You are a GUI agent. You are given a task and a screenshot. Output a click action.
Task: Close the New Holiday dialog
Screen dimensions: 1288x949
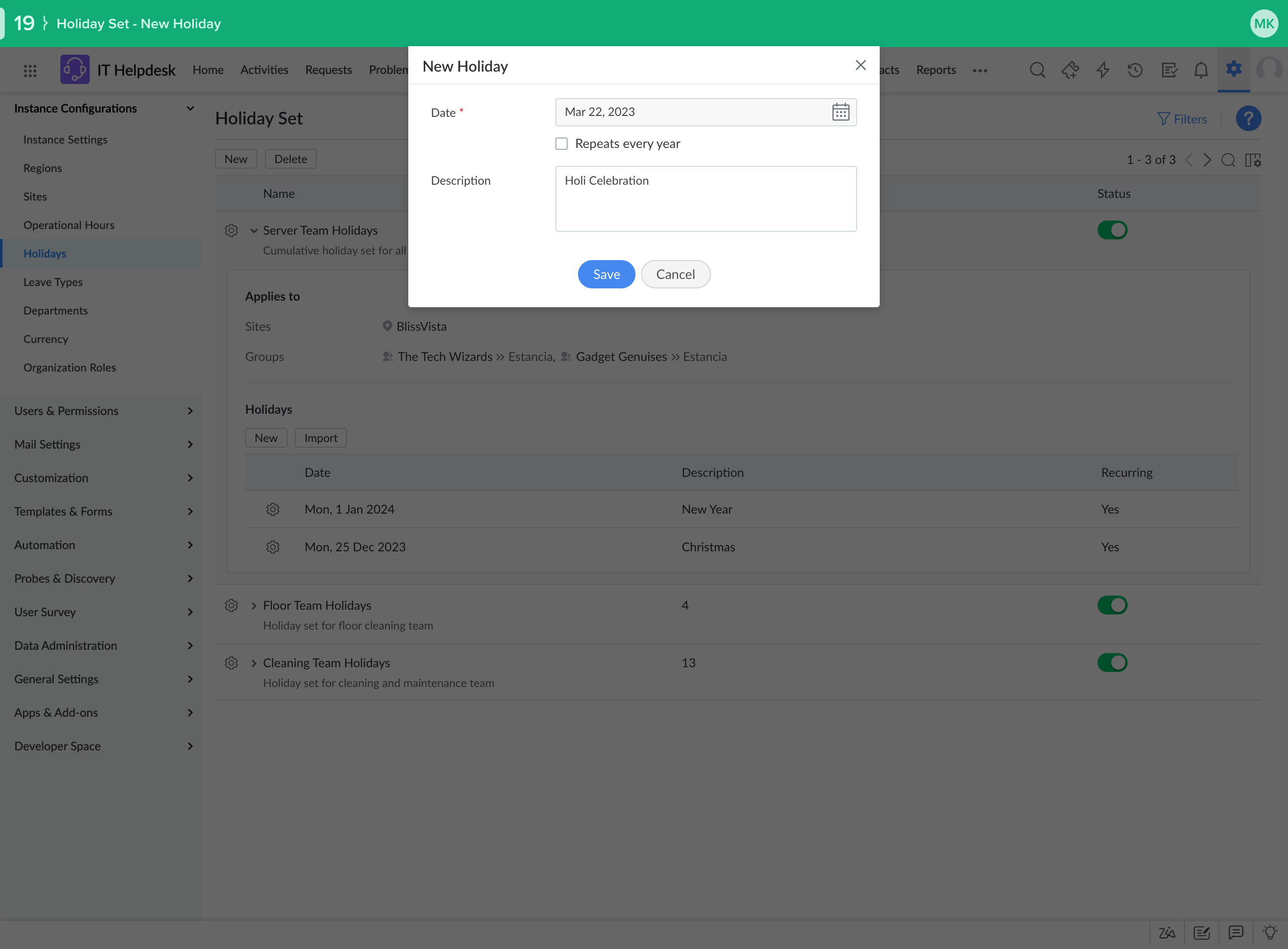tap(860, 65)
